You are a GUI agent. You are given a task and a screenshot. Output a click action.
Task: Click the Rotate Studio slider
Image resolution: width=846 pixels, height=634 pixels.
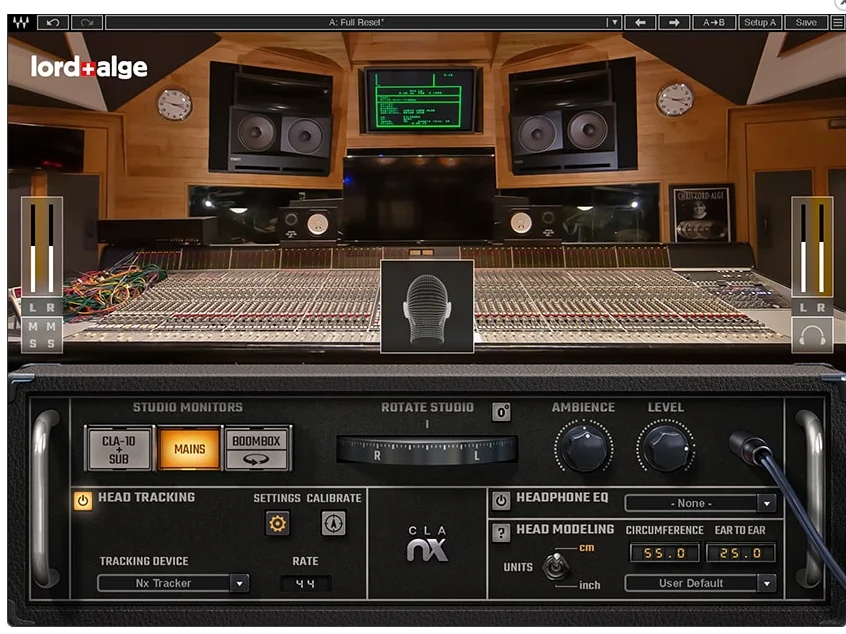coord(427,450)
